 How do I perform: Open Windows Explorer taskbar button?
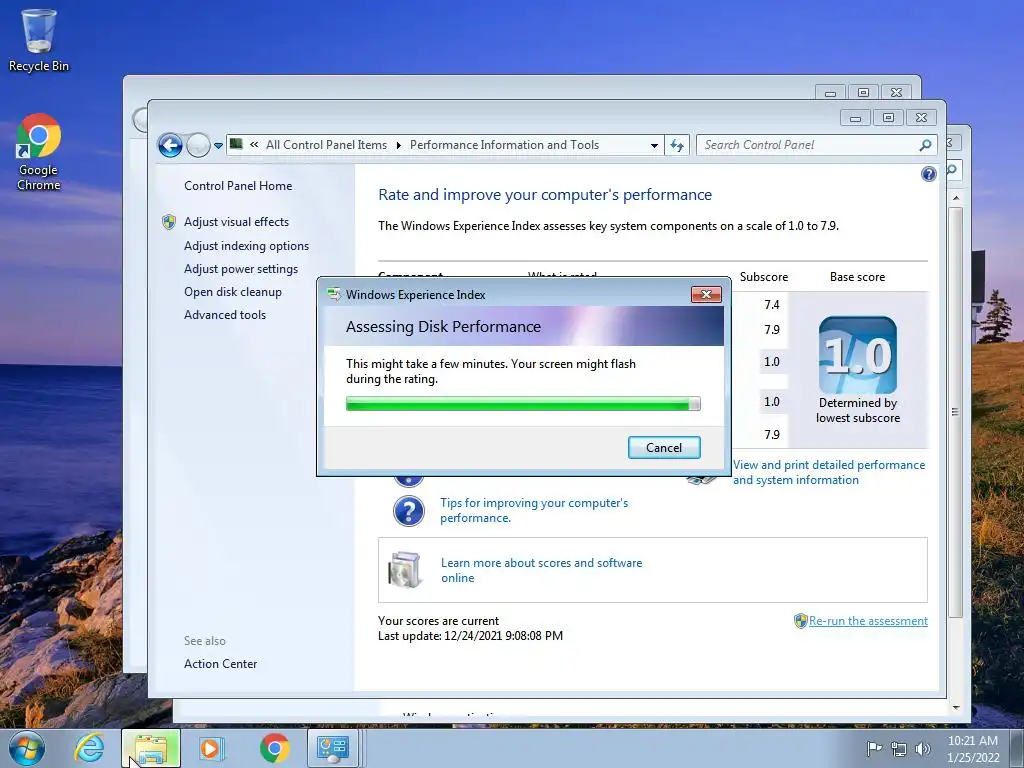(x=151, y=748)
